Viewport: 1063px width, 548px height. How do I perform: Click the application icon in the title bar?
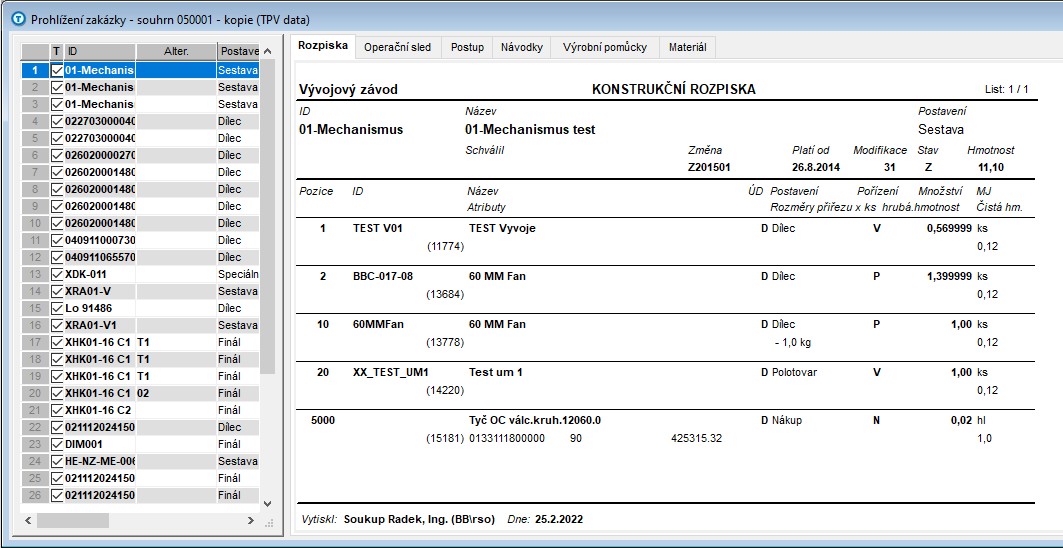pyautogui.click(x=19, y=20)
